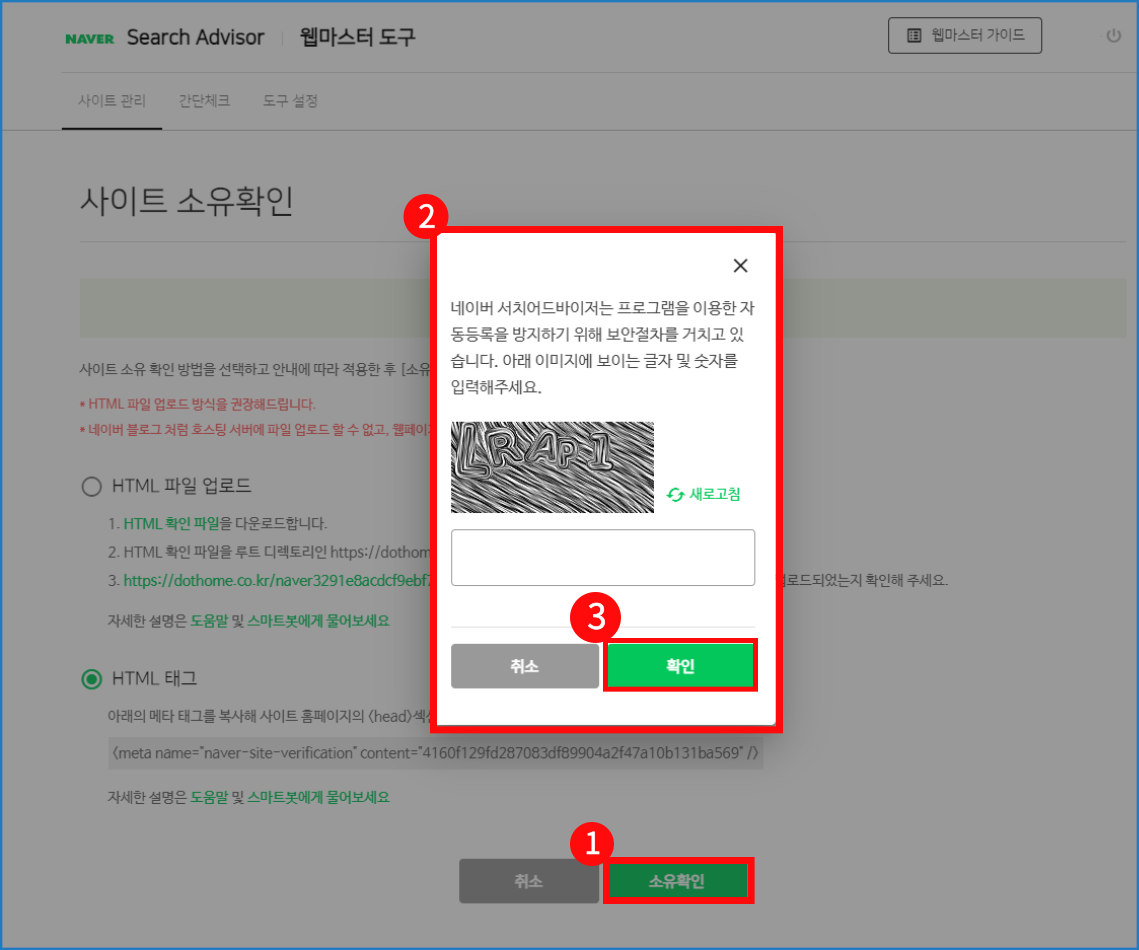Open the 도구 설정 tab
The width and height of the screenshot is (1139, 950).
coord(290,101)
